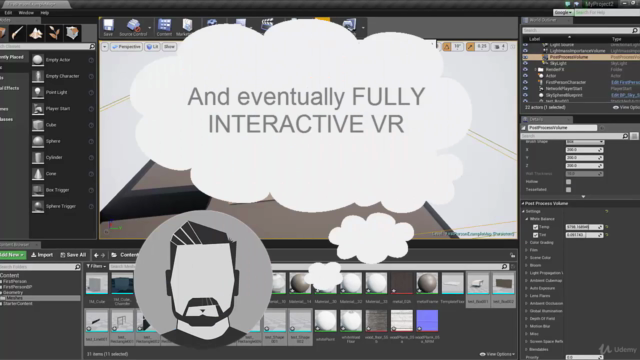Reset Temp value to default arrow
This screenshot has width=640, height=360.
607,227
